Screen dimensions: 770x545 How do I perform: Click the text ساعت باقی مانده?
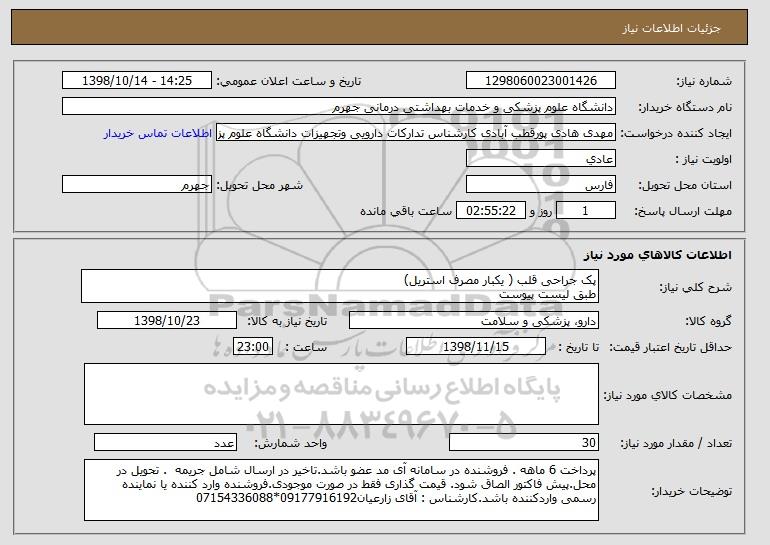[x=406, y=211]
